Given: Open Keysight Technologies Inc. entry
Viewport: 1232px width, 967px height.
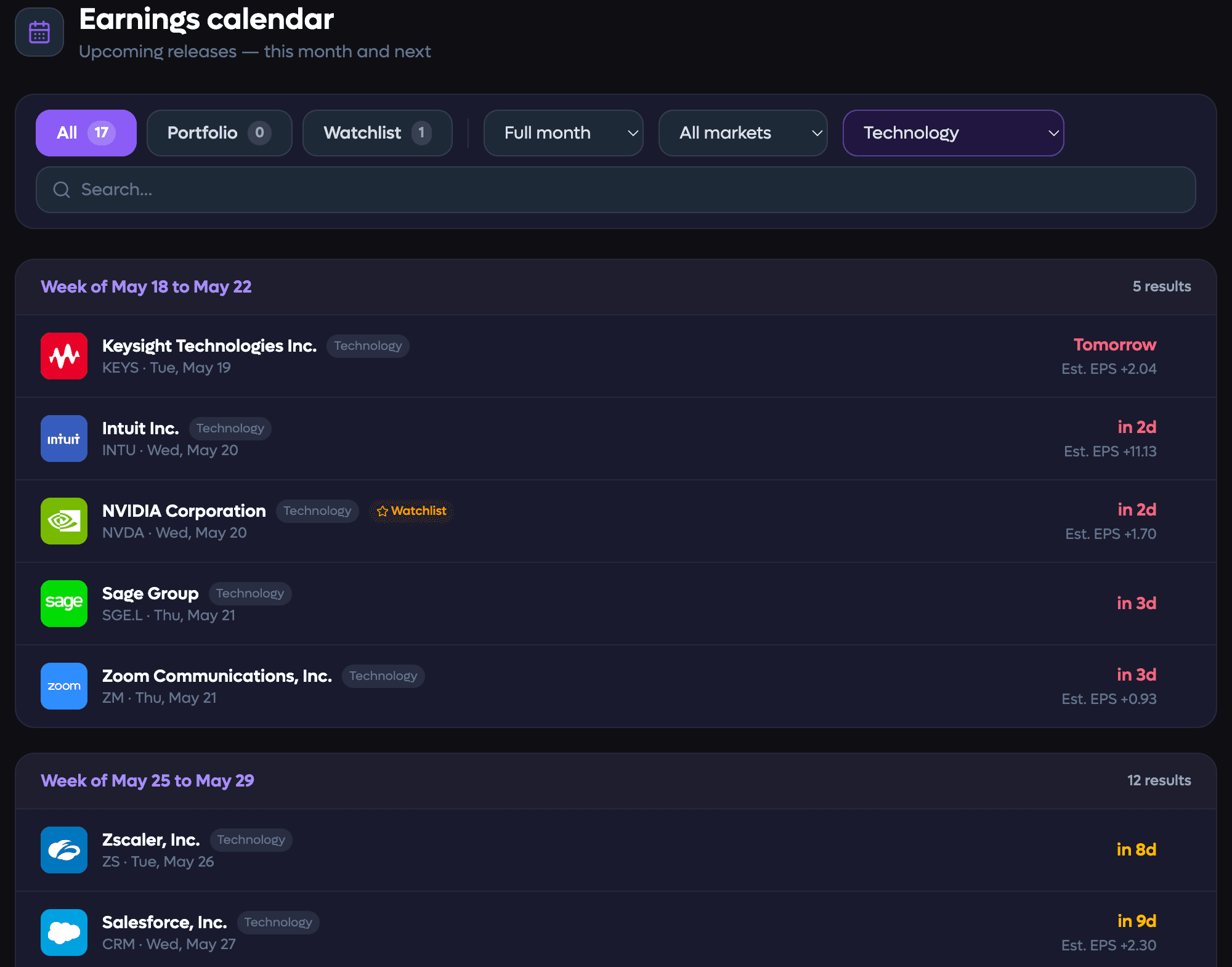Looking at the screenshot, I should click(616, 356).
